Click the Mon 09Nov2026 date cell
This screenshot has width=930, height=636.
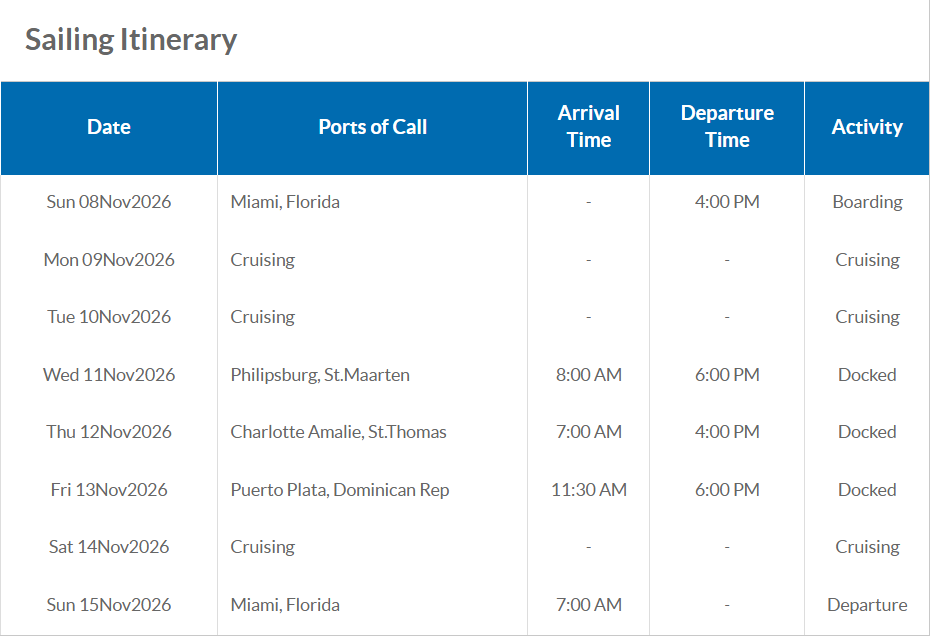point(109,260)
